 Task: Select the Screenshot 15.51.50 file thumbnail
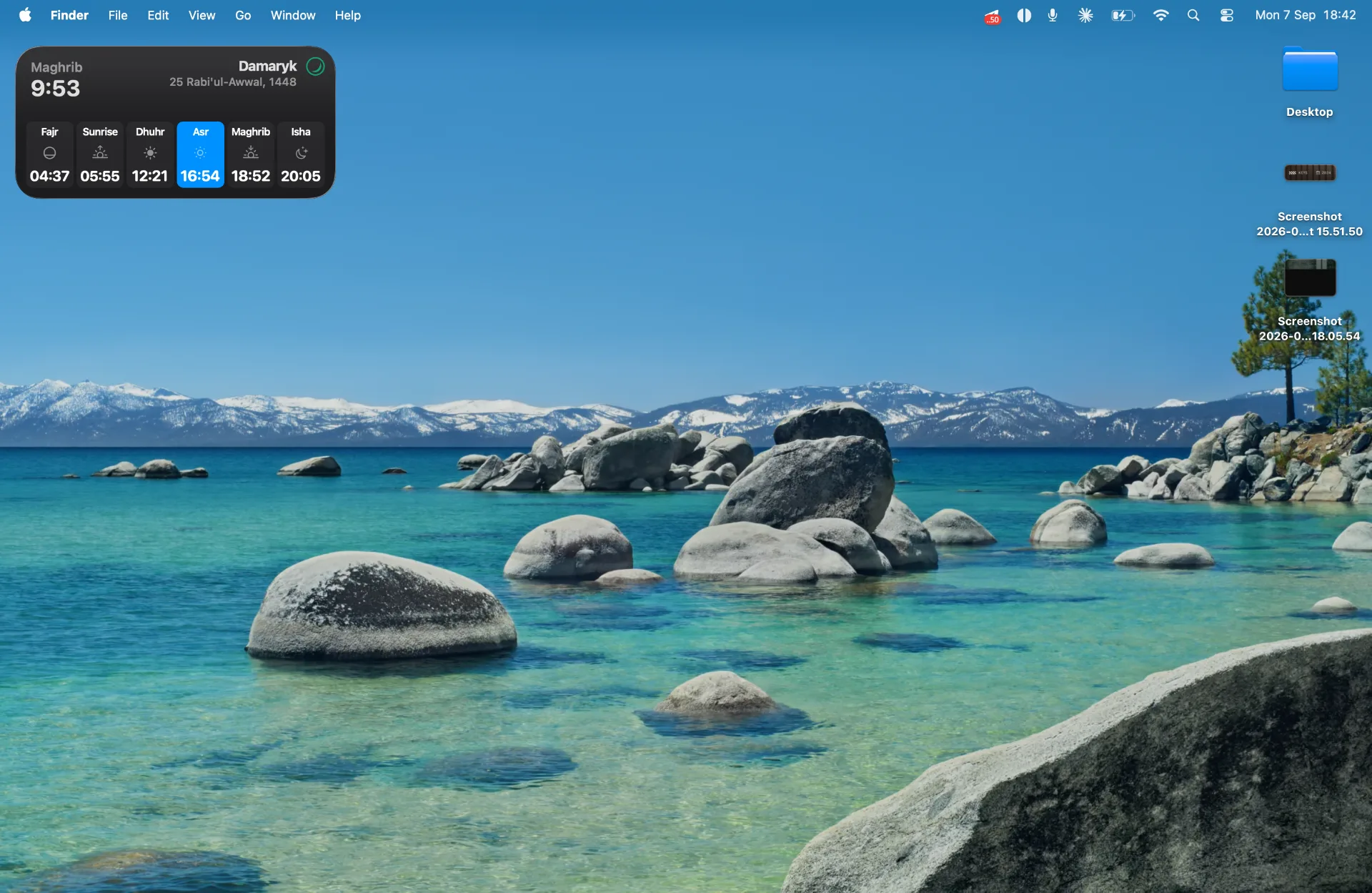pyautogui.click(x=1310, y=172)
